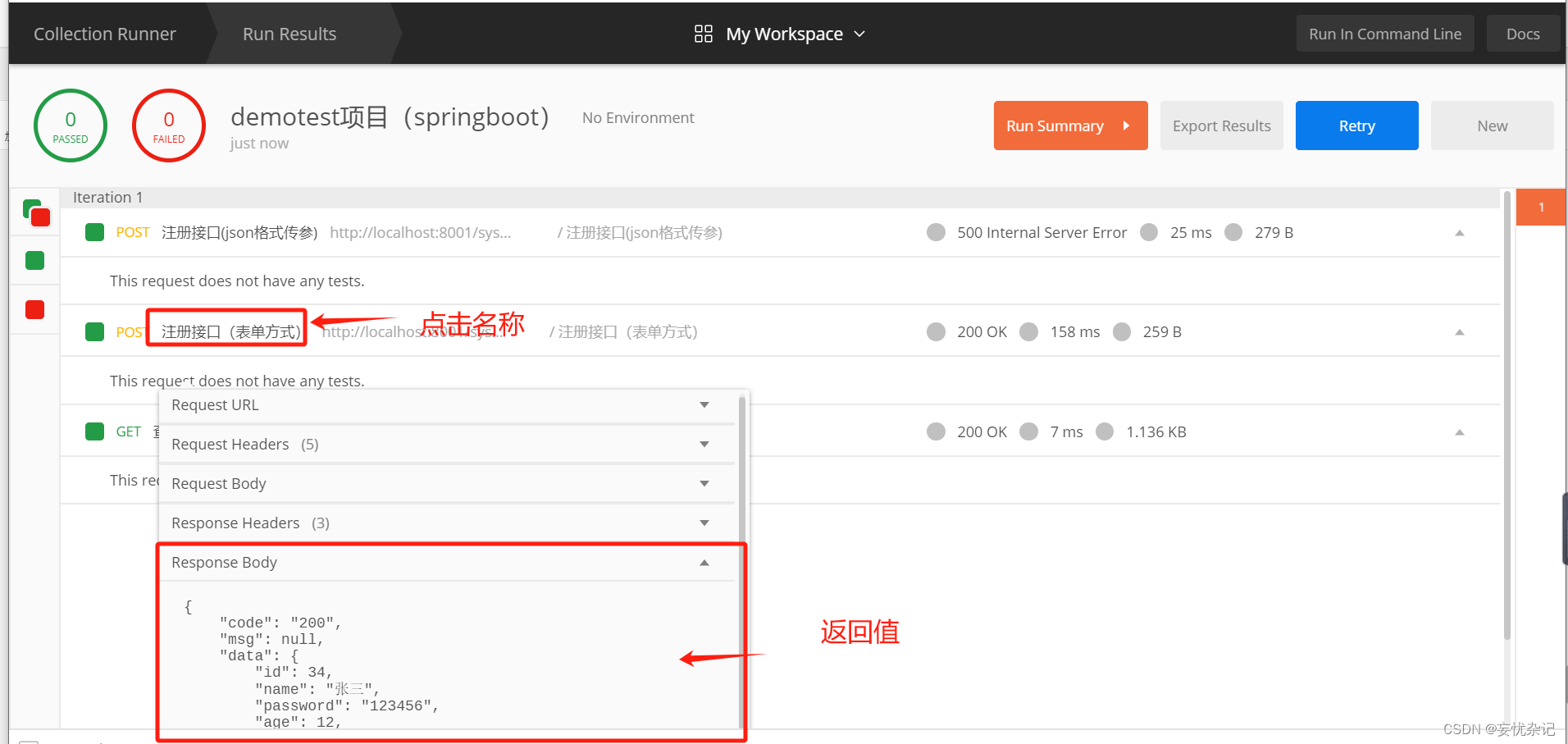The height and width of the screenshot is (744, 1568).
Task: Start a New run
Action: click(x=1492, y=126)
